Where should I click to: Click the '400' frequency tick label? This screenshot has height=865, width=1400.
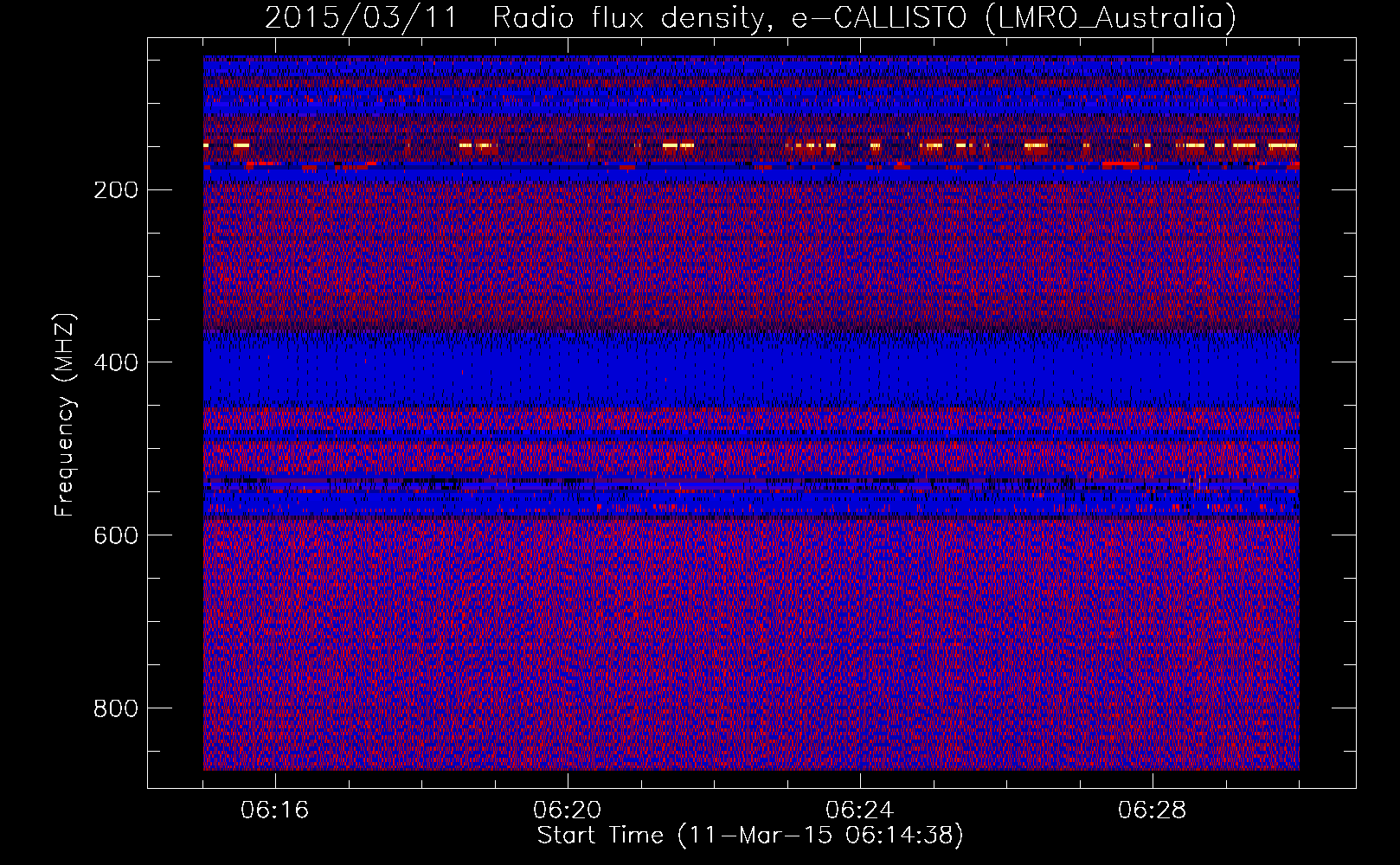pyautogui.click(x=115, y=362)
